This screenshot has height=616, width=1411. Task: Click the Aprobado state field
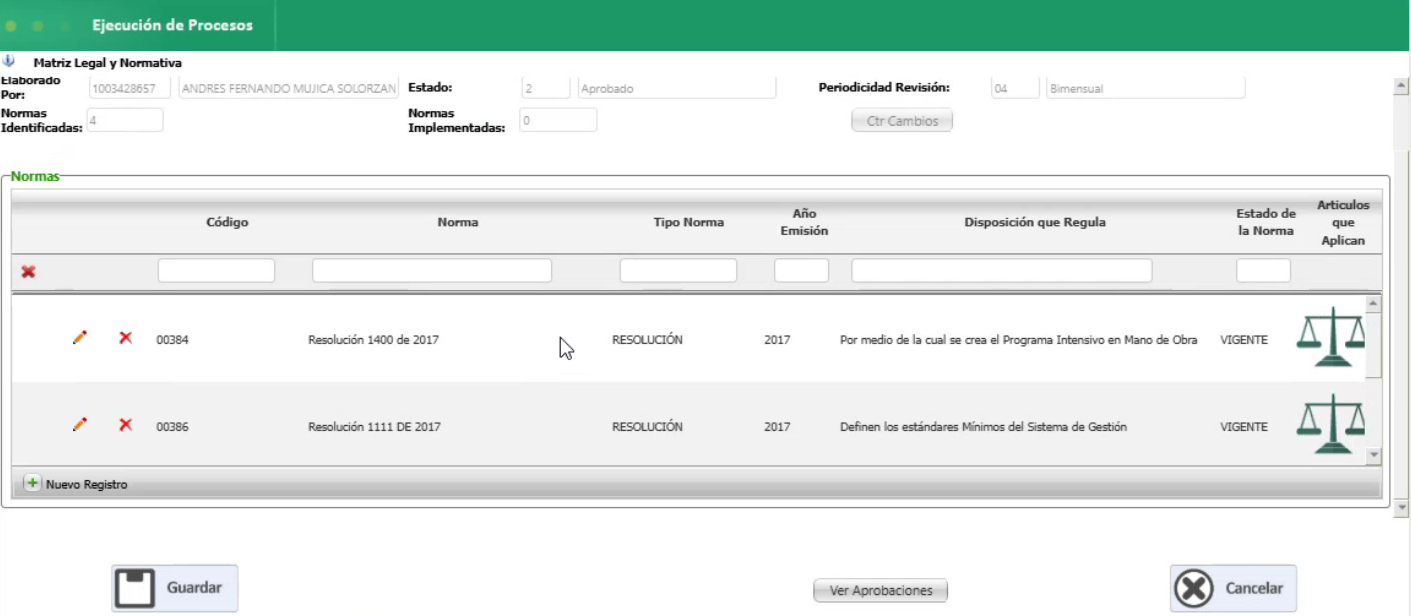coord(677,88)
